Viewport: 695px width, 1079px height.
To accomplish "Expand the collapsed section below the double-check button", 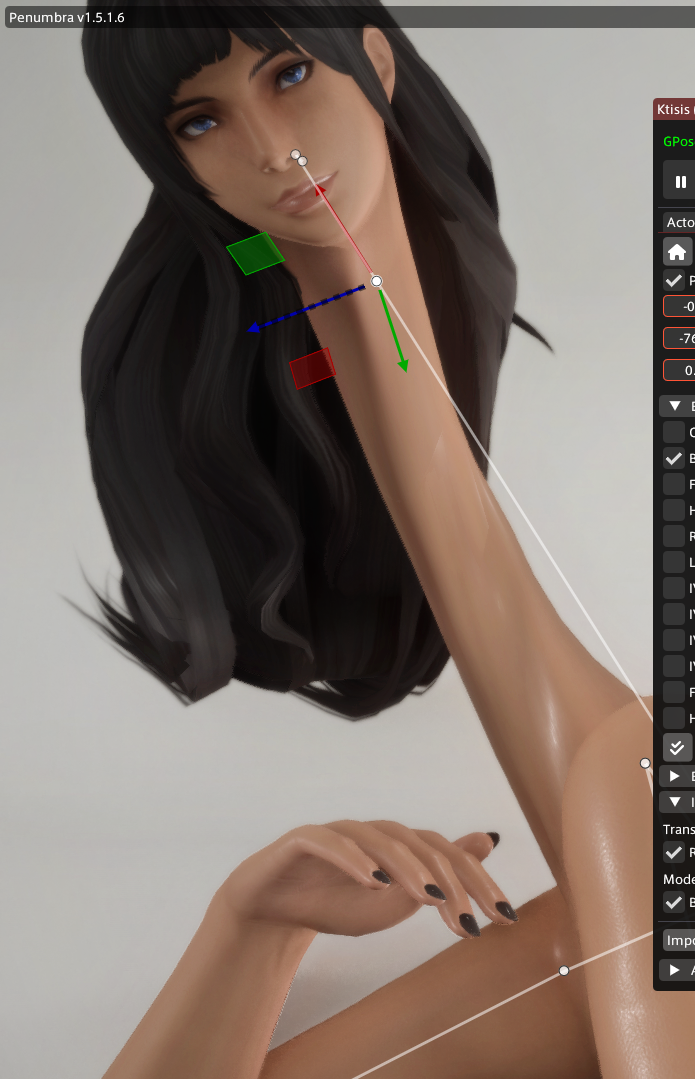I will coord(677,776).
